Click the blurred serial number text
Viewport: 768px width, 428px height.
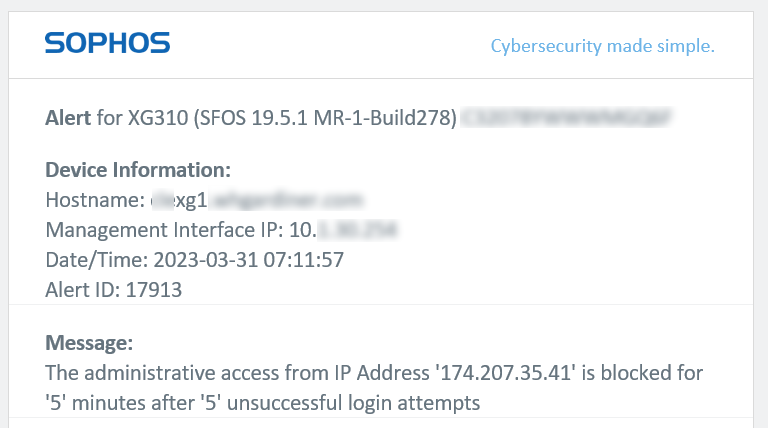(x=566, y=118)
